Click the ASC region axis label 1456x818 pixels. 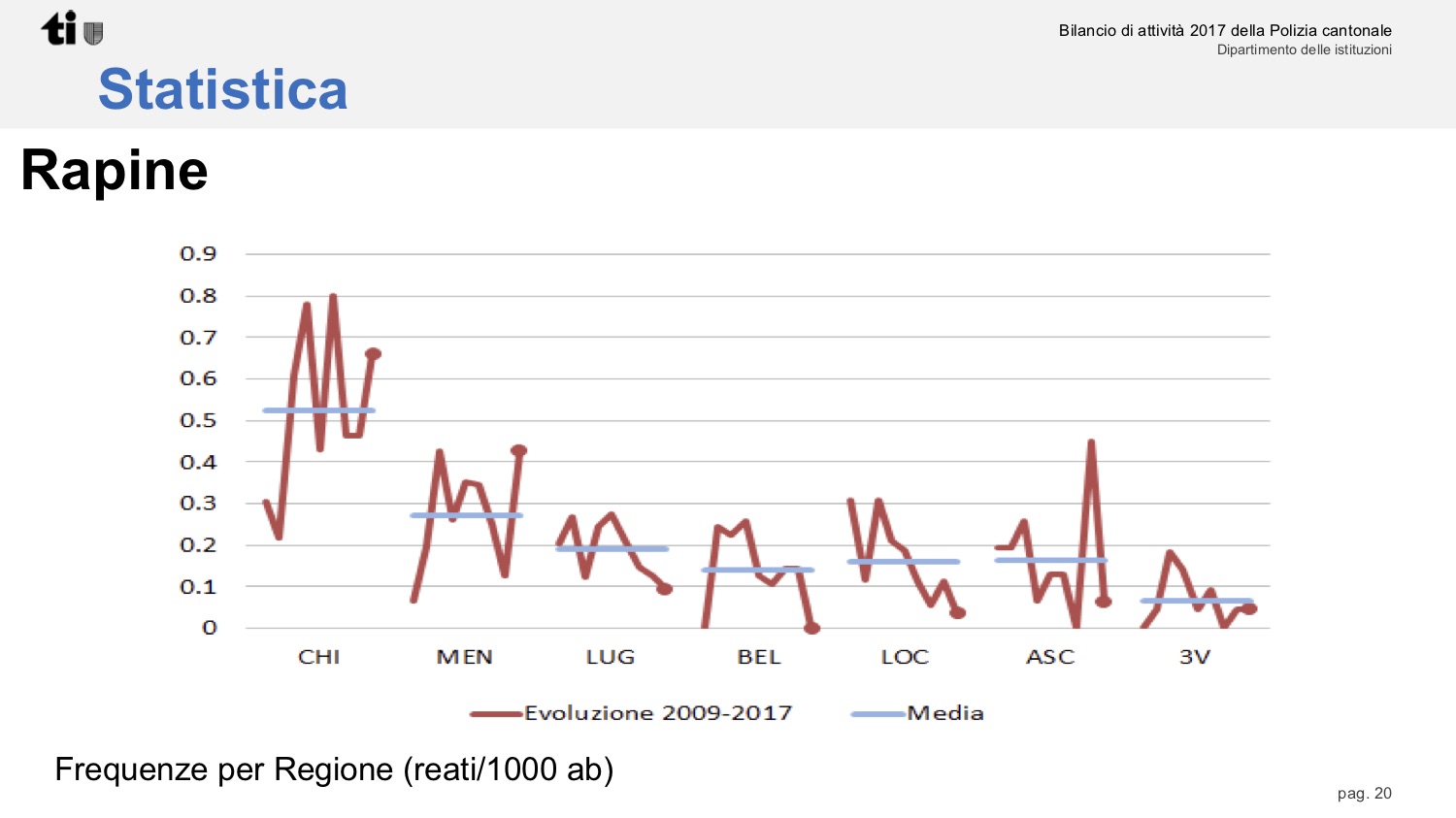(1050, 657)
